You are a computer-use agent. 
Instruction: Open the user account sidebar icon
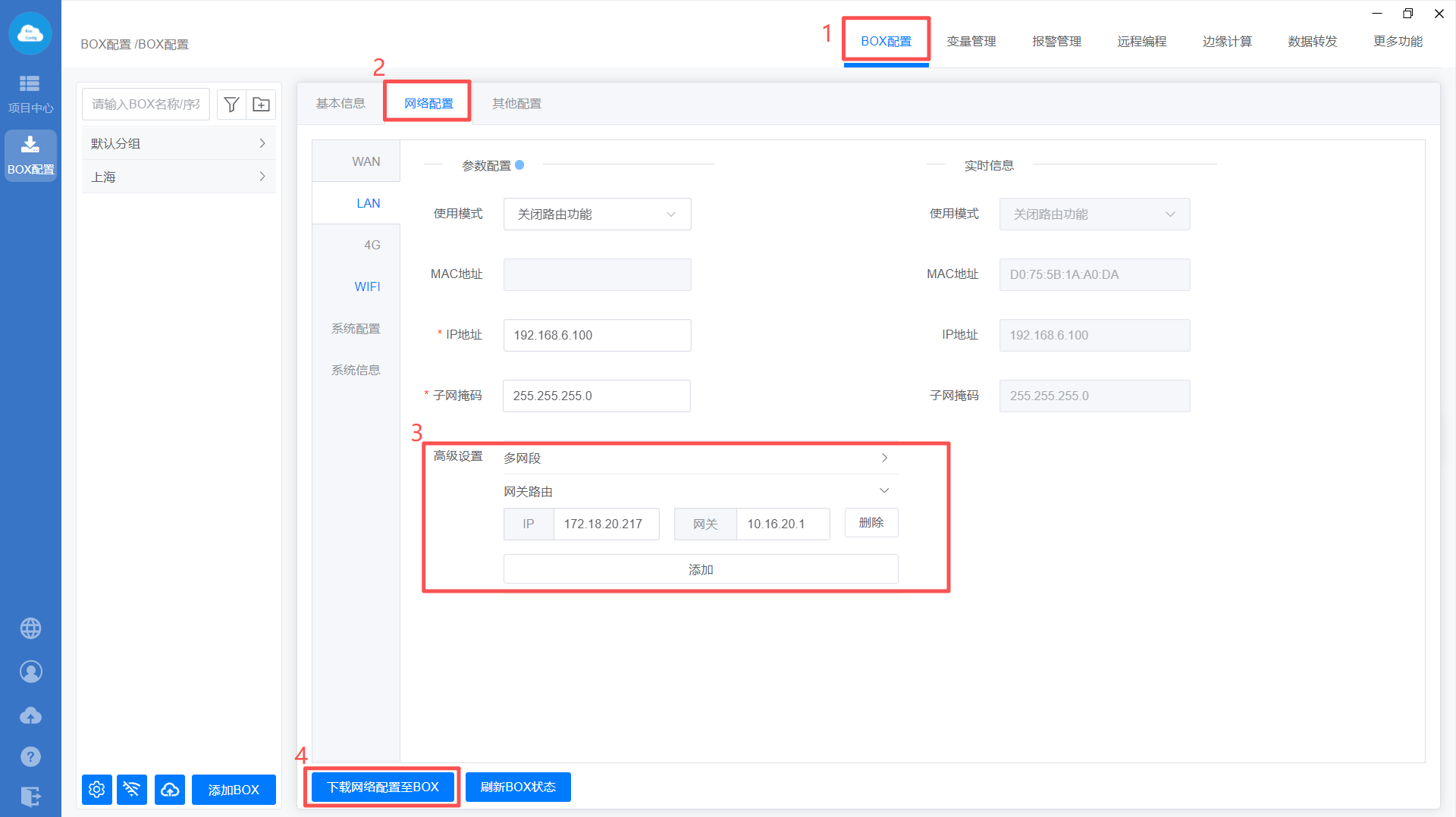(30, 672)
